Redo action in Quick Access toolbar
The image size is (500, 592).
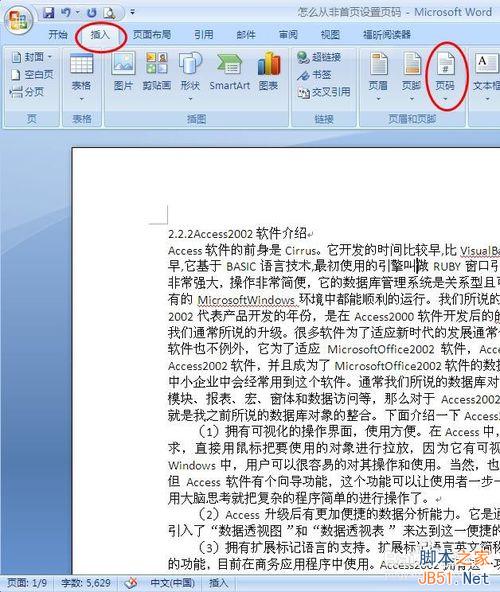point(91,12)
